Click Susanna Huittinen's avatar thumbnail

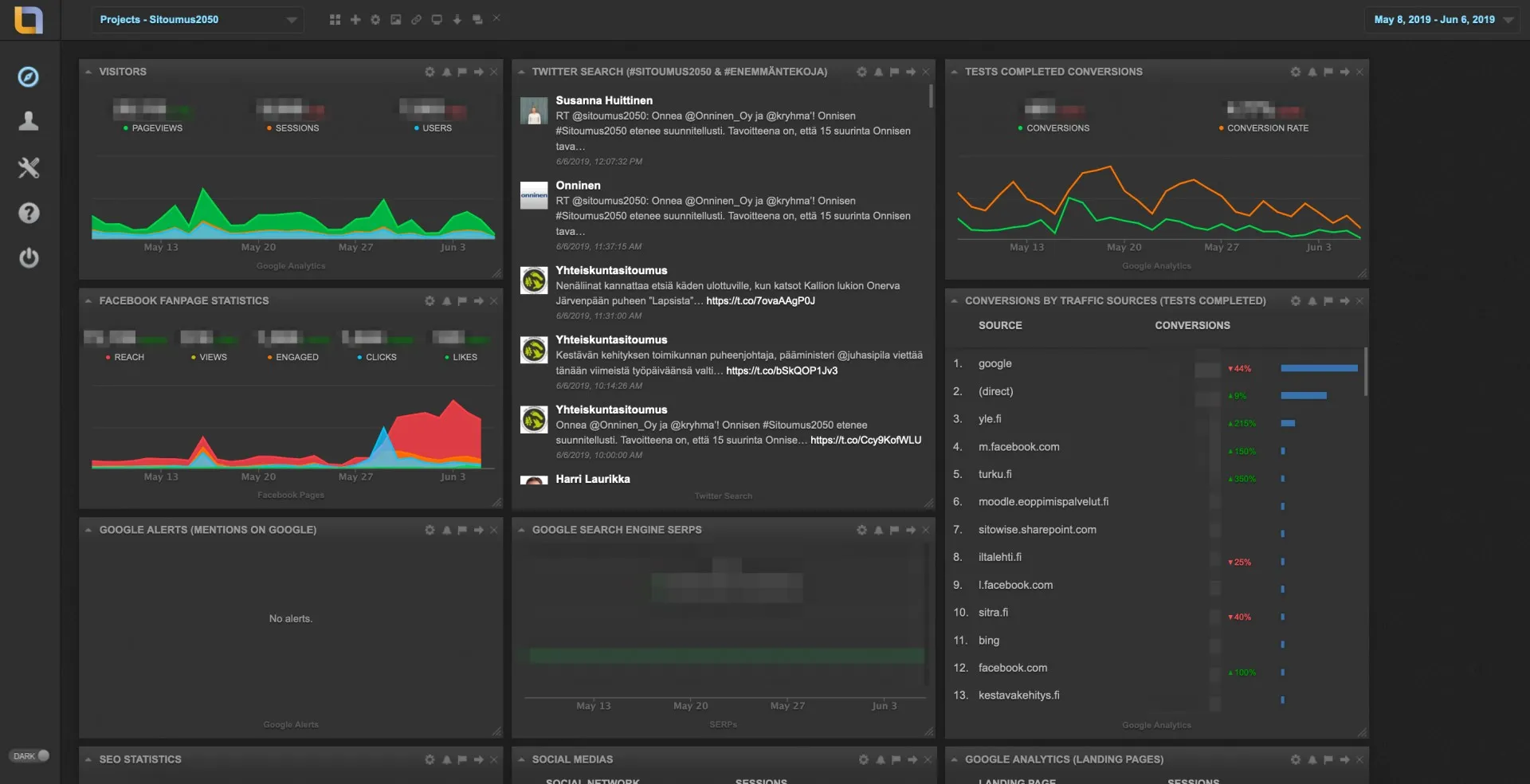(534, 111)
